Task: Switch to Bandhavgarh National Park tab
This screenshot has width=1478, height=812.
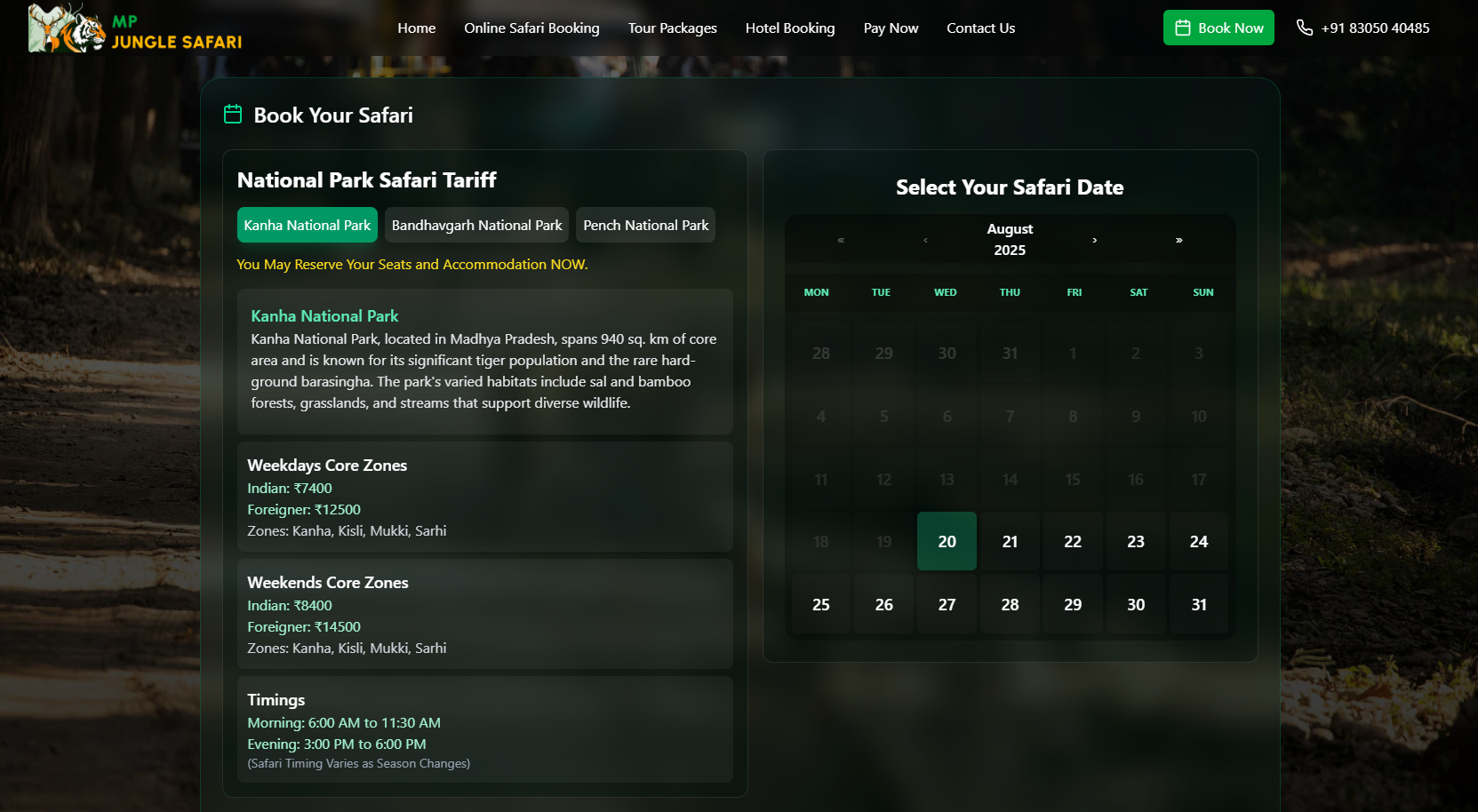Action: click(x=476, y=226)
